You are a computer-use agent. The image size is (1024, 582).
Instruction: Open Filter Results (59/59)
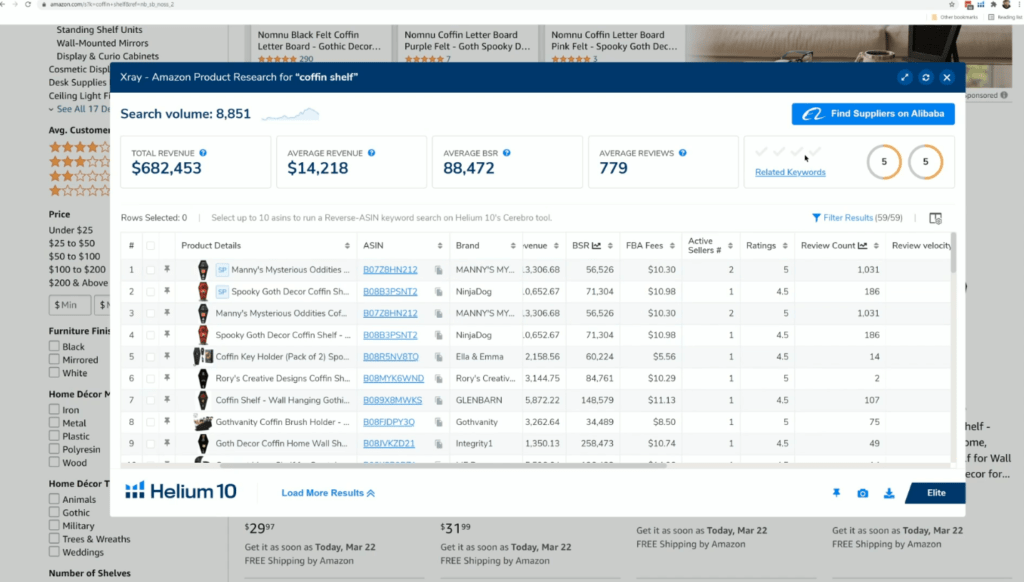[857, 218]
